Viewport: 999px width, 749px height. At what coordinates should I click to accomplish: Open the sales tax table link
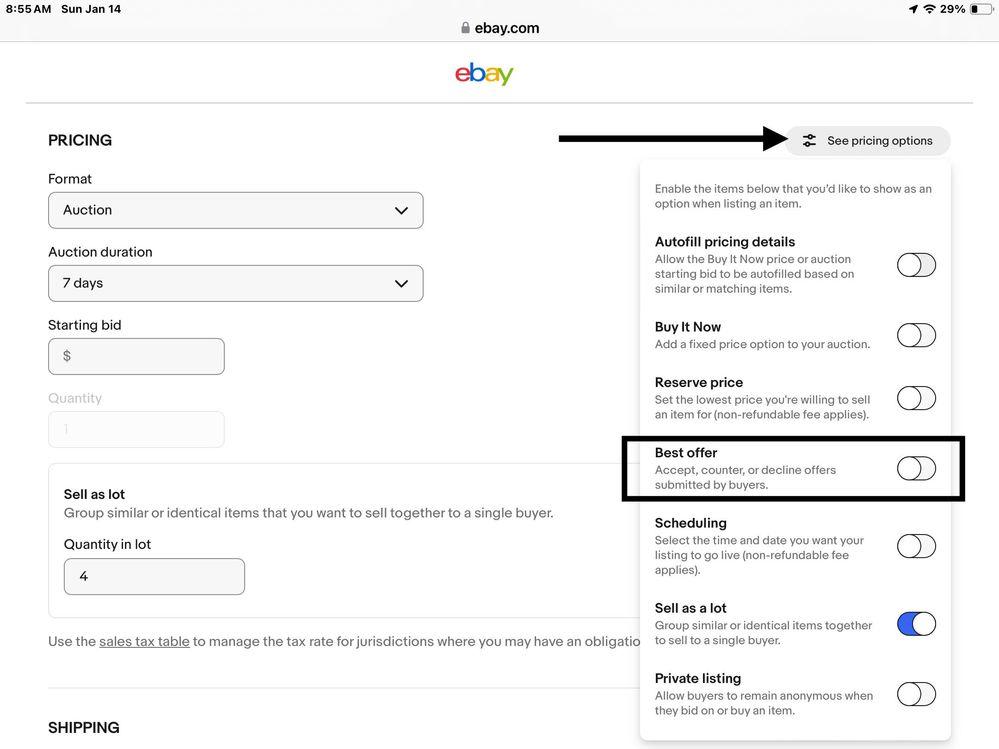pos(144,641)
